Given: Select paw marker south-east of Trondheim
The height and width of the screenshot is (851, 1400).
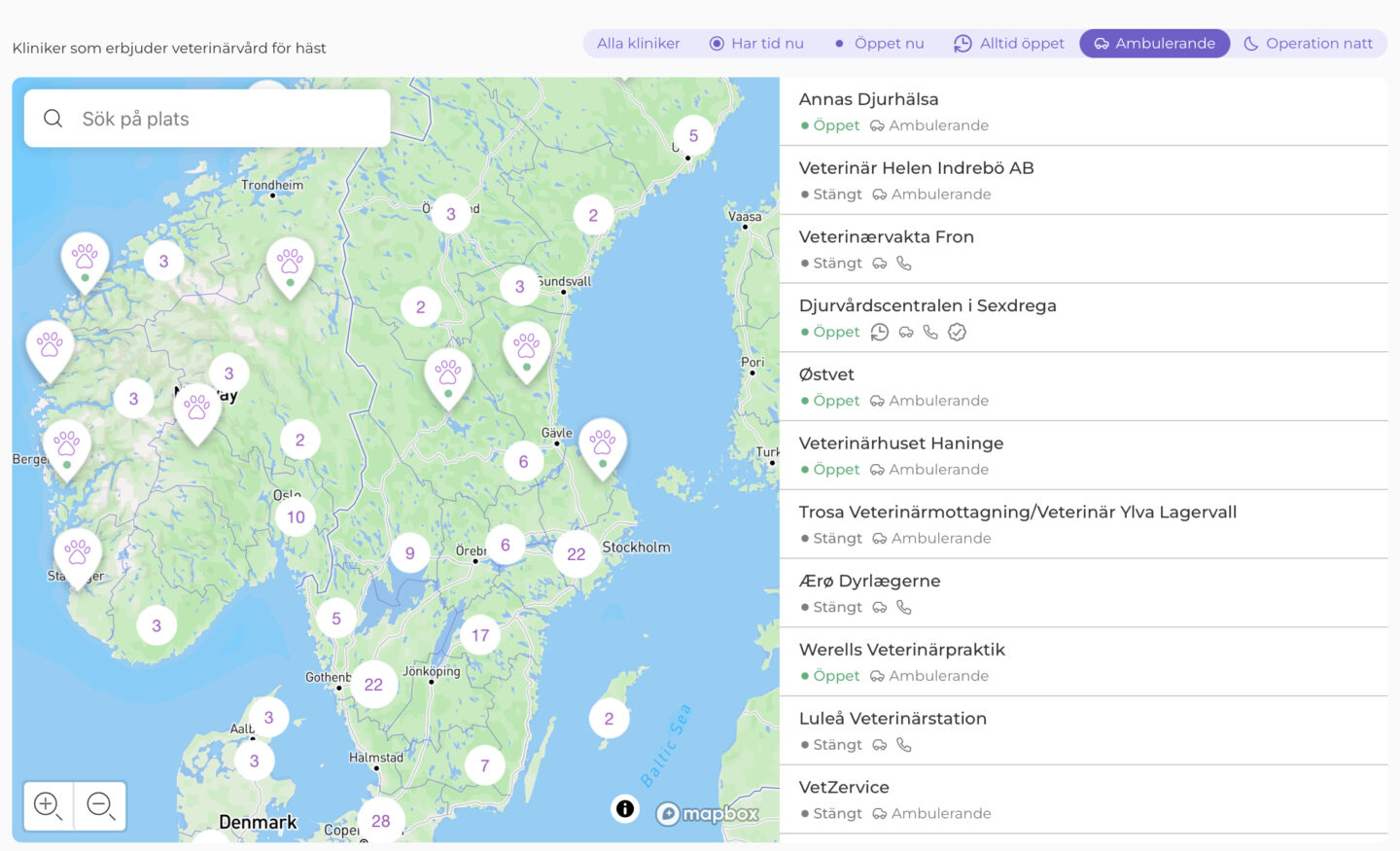Looking at the screenshot, I should (290, 266).
